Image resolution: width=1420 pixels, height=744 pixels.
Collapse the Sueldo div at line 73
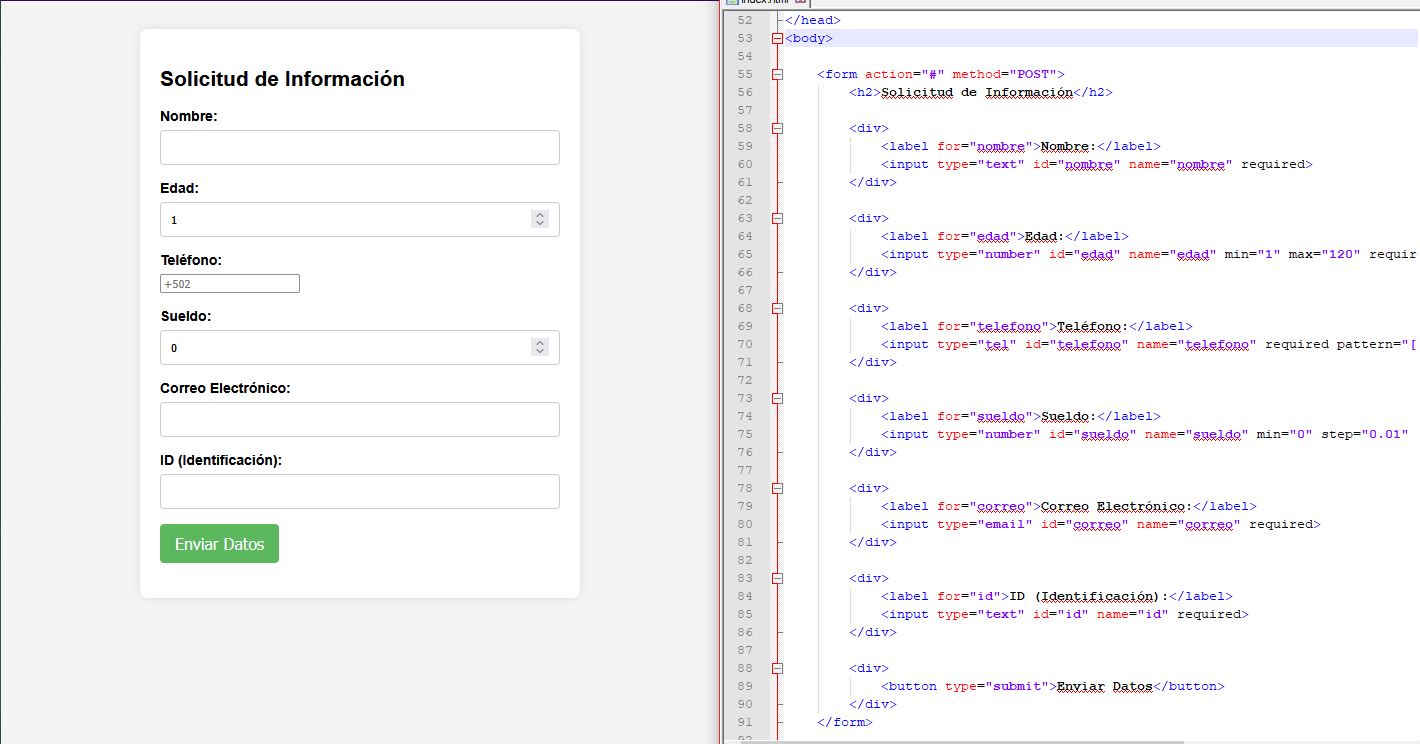(x=777, y=398)
